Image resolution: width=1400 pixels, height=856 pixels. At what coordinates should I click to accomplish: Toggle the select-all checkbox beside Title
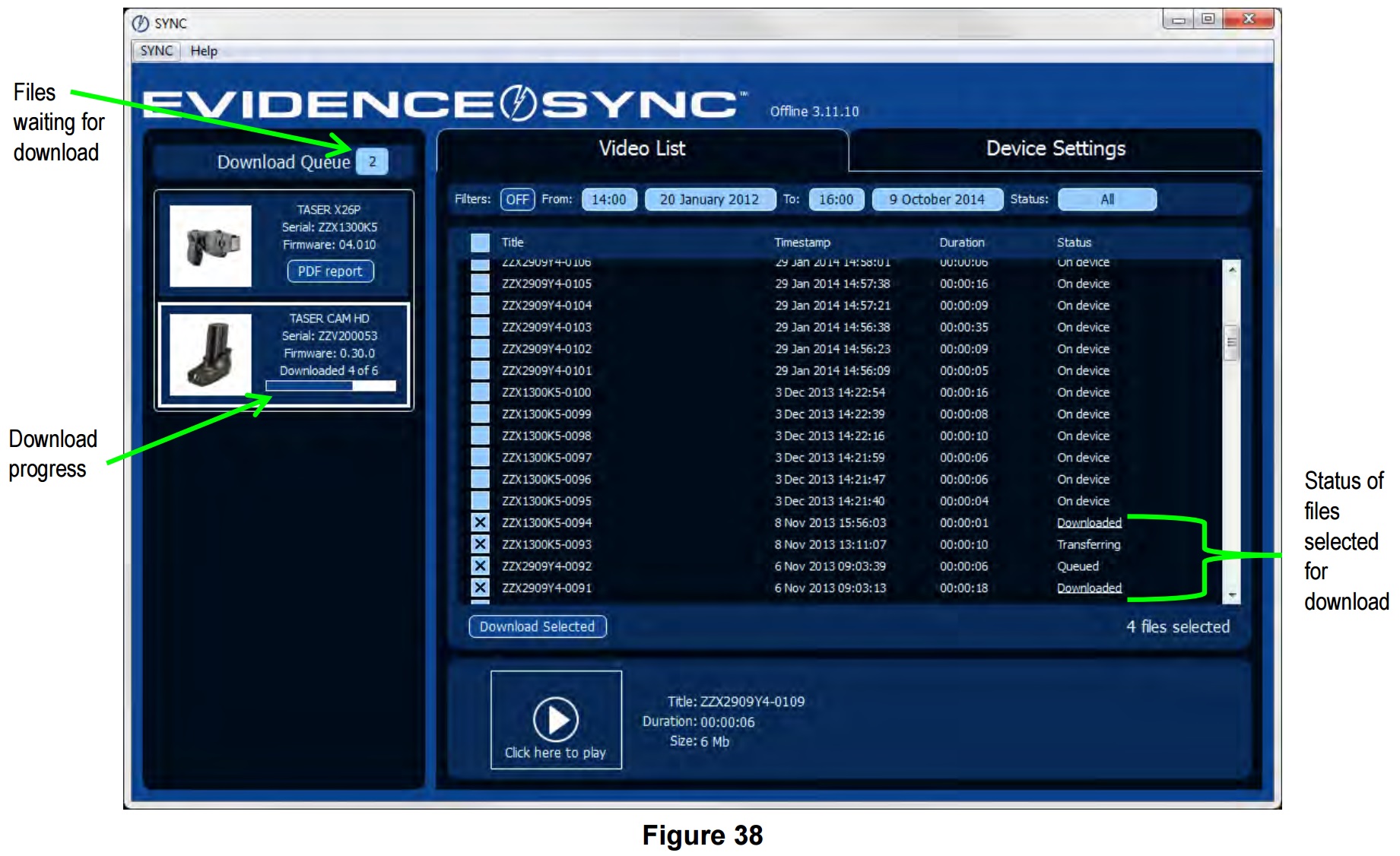pos(480,243)
